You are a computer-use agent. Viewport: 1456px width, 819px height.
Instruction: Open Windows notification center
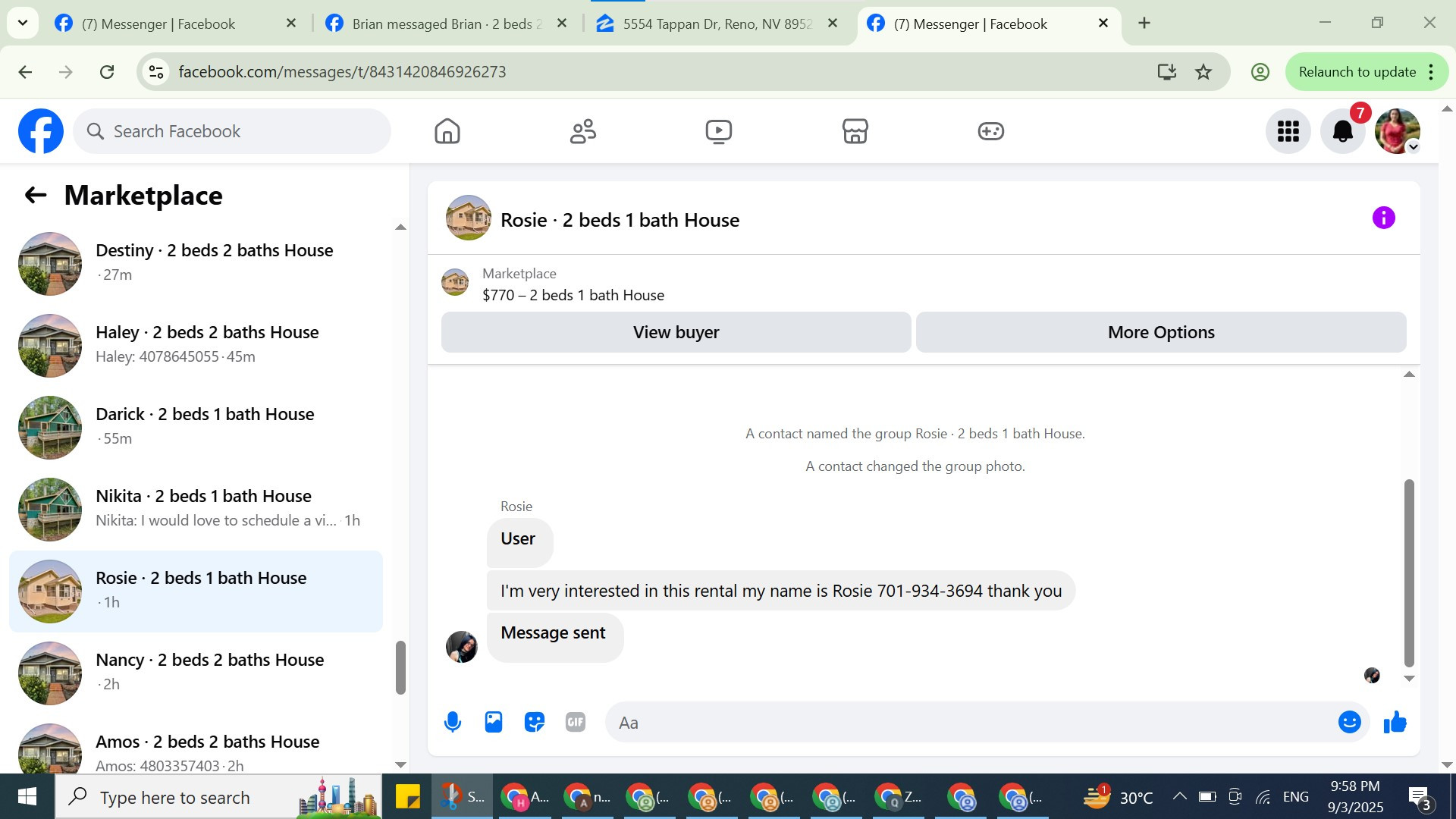[1420, 797]
